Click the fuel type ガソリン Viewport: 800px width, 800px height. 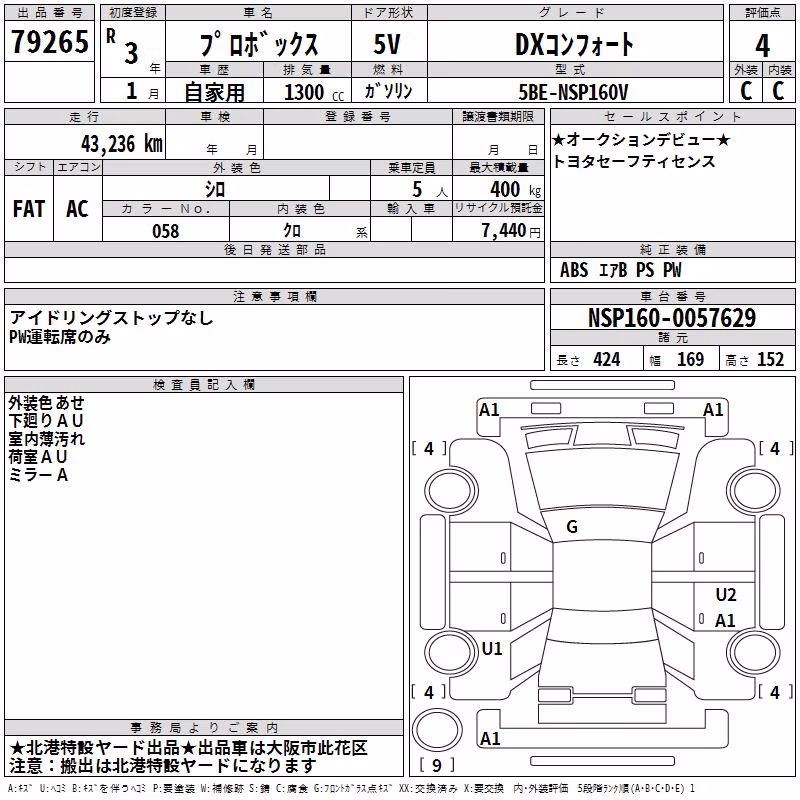pos(388,91)
